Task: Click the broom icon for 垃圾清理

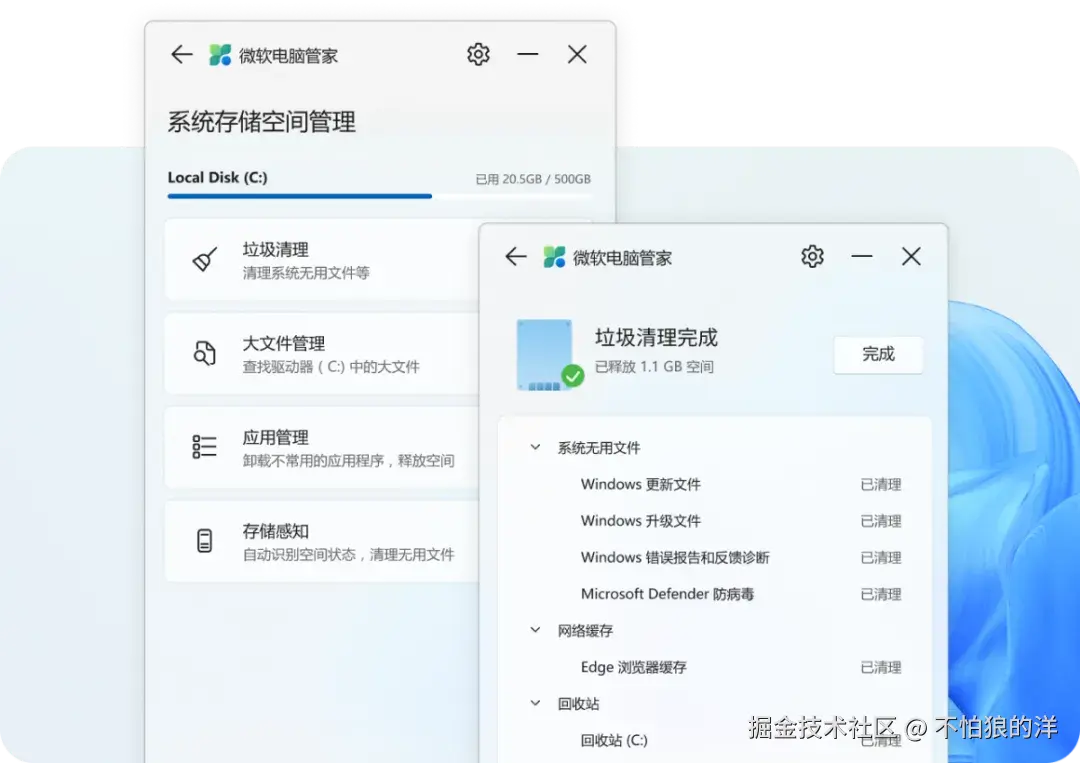Action: (x=205, y=260)
